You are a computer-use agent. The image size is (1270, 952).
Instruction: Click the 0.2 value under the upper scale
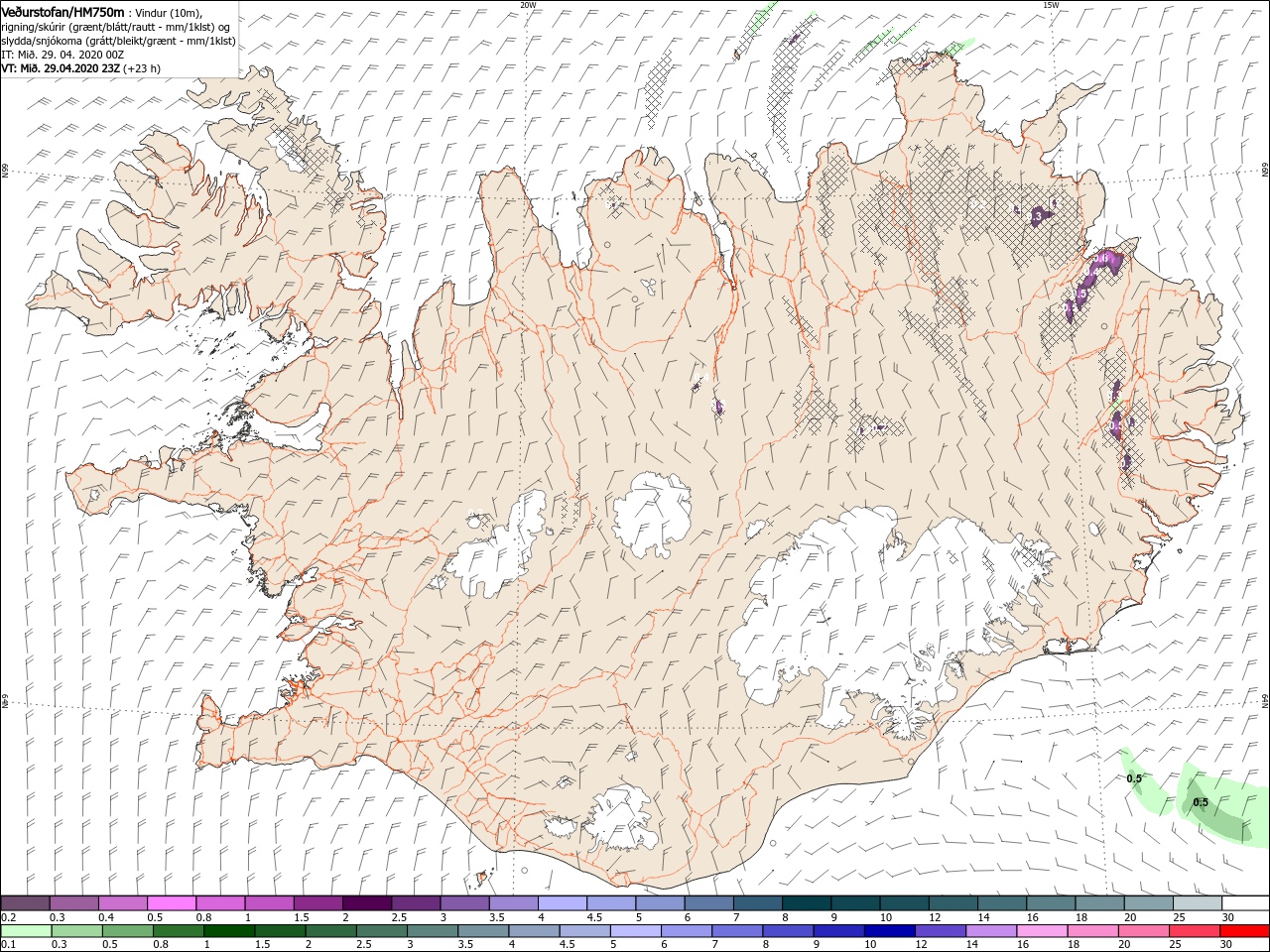9,917
